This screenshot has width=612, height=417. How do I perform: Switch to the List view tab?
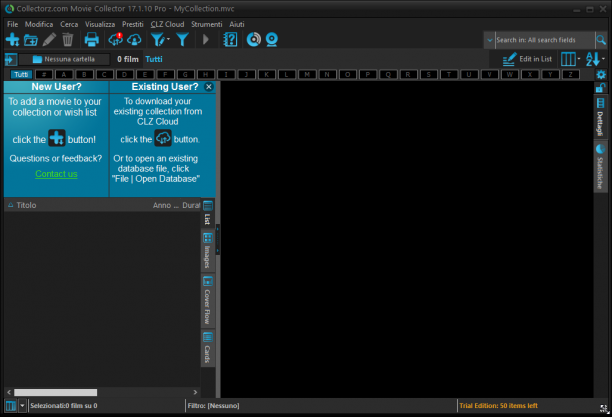point(208,213)
